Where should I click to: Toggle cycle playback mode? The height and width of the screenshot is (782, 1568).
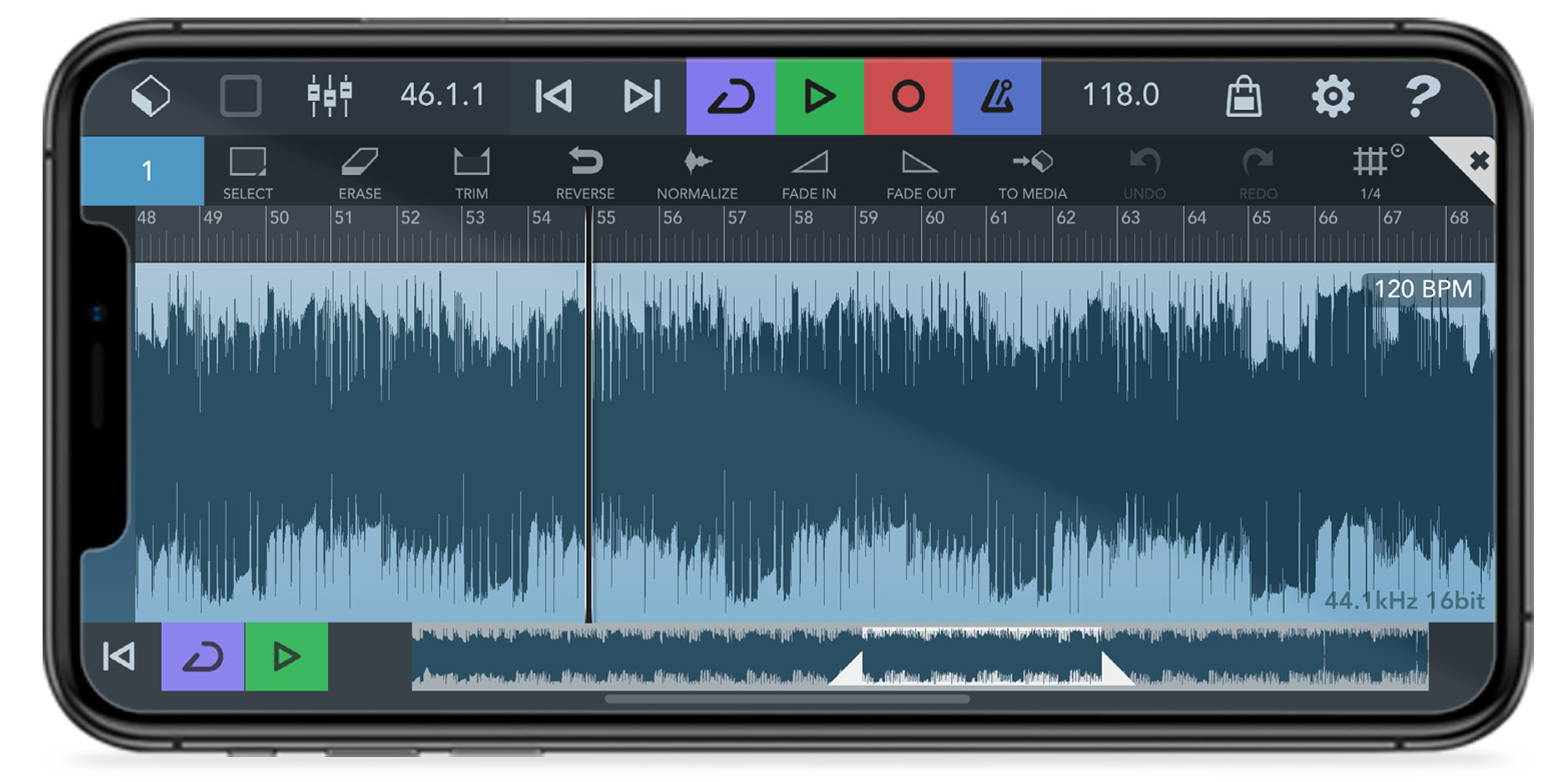pos(730,95)
